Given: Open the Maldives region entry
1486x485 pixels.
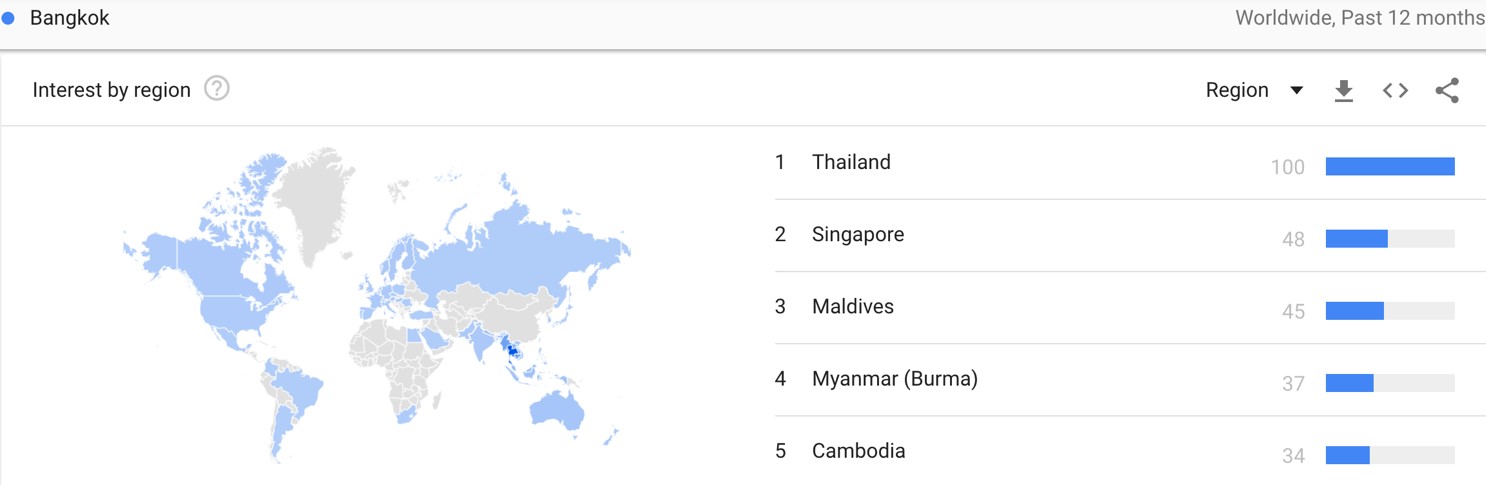Looking at the screenshot, I should (853, 307).
